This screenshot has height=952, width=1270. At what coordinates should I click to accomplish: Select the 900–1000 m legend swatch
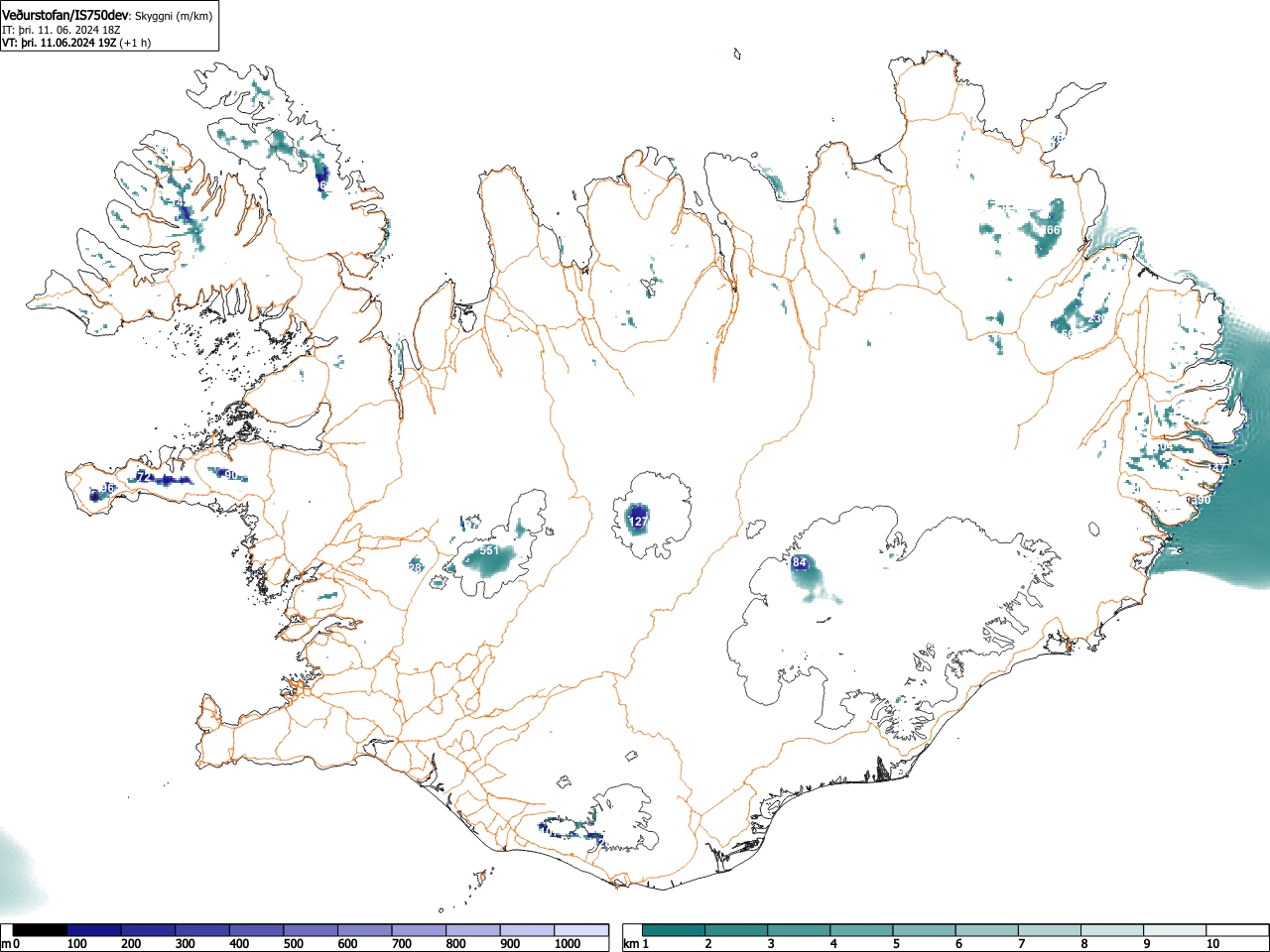pyautogui.click(x=527, y=930)
